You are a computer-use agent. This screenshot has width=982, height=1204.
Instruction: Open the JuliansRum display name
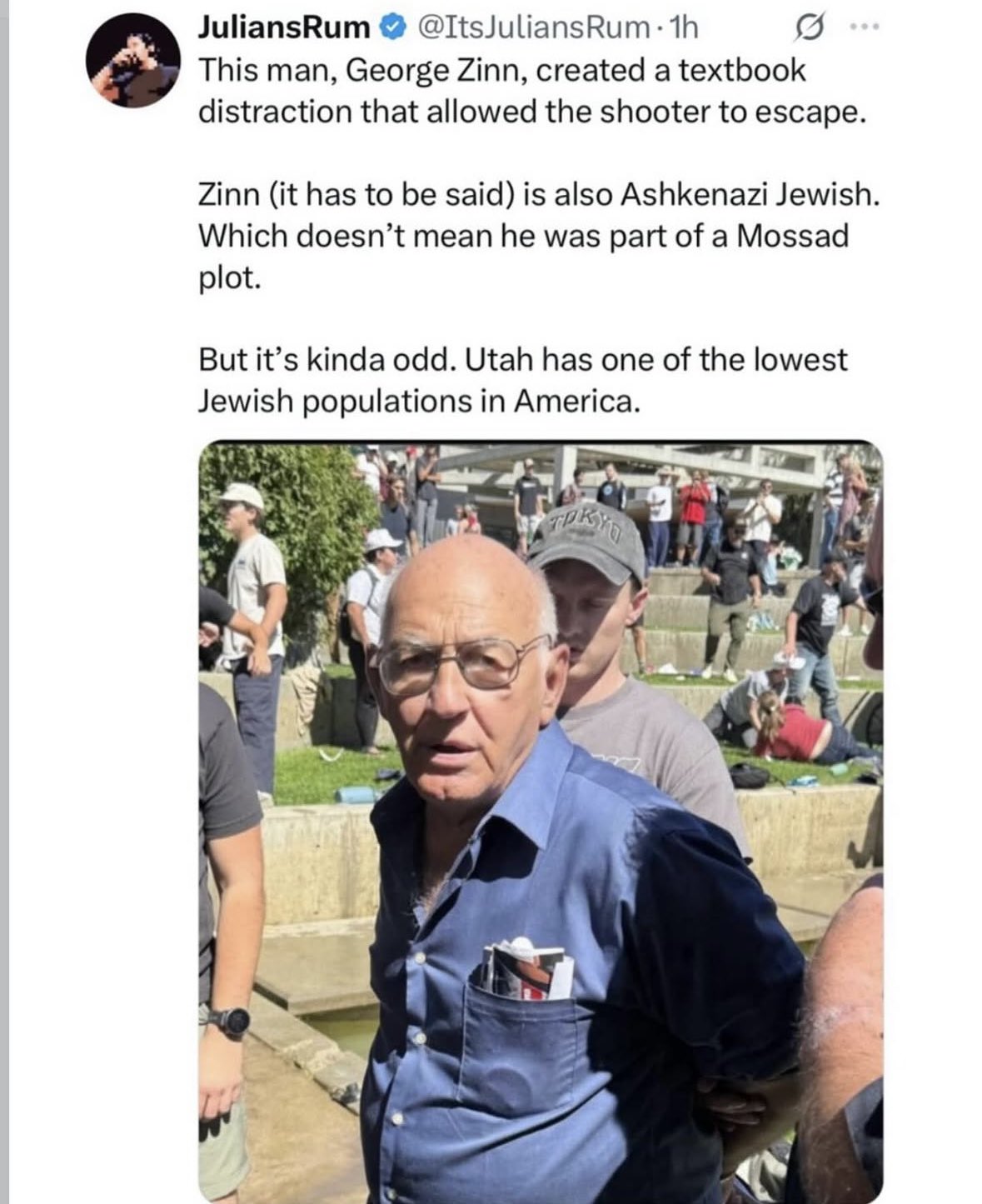(284, 28)
